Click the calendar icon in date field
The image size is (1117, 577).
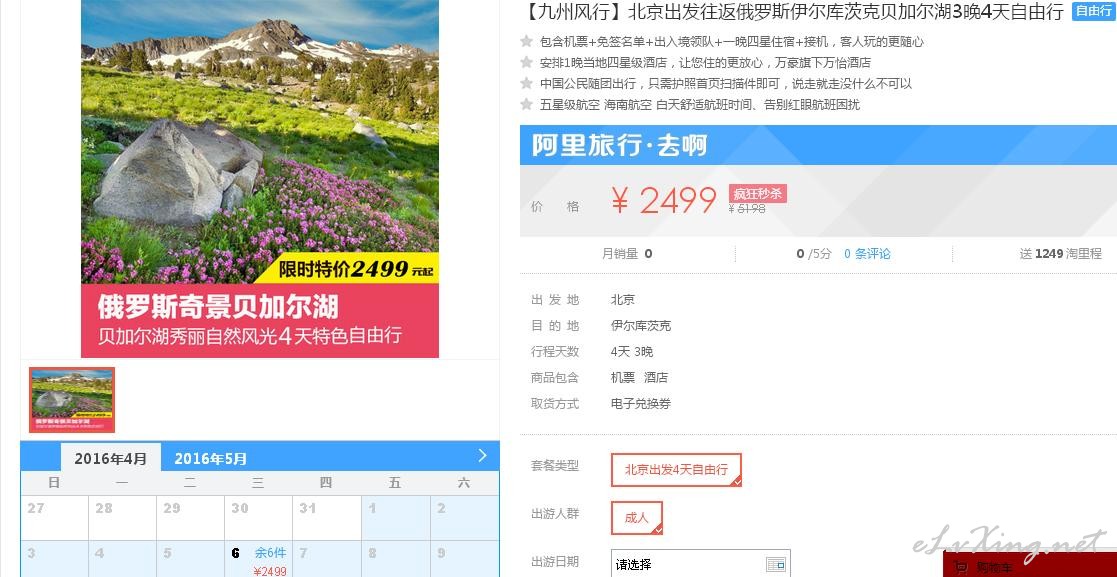pos(776,565)
